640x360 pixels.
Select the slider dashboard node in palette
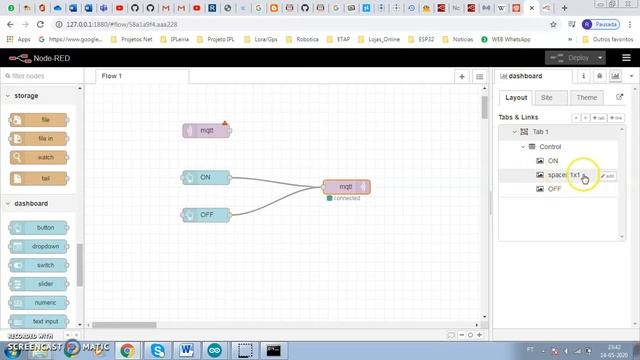[x=39, y=284]
